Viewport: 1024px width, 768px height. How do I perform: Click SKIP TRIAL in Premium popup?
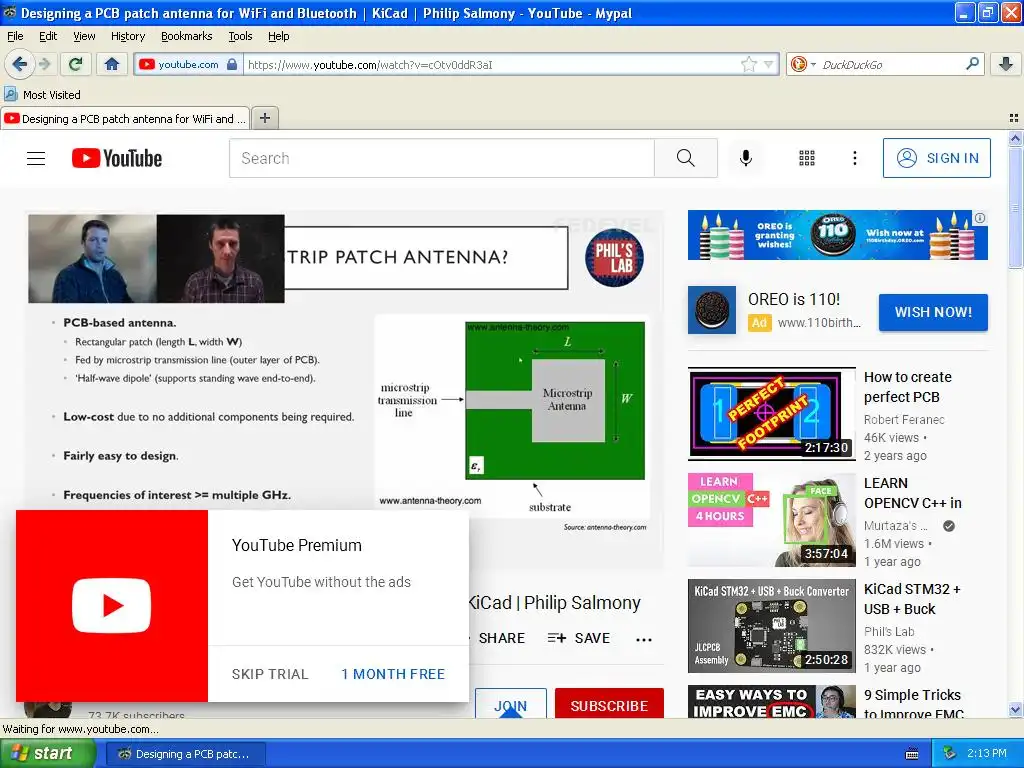tap(270, 674)
